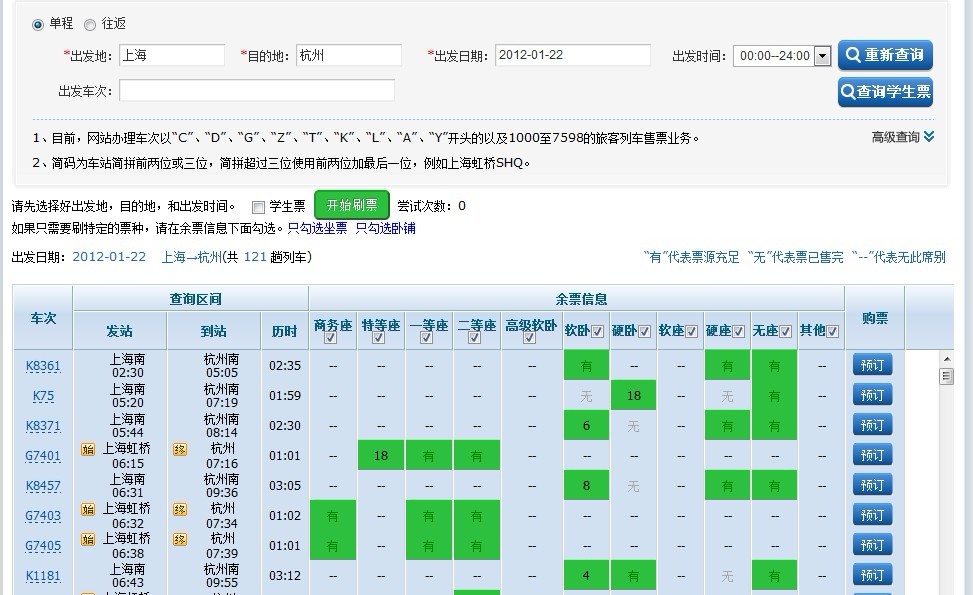
Task: Click the results table scrollbar thumb
Action: (x=946, y=376)
